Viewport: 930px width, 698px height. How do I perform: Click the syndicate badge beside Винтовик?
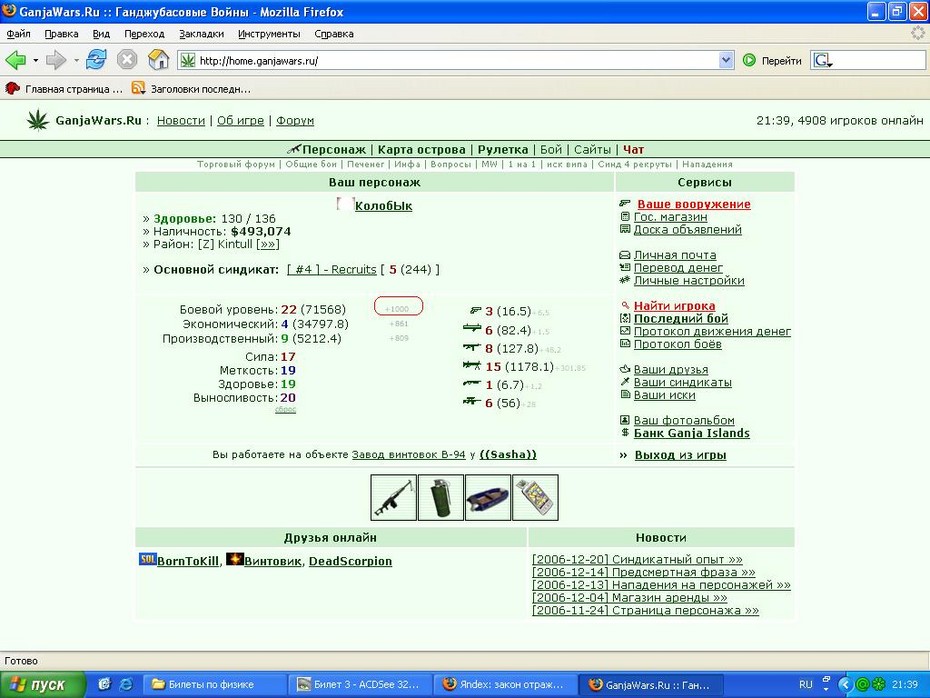(235, 559)
